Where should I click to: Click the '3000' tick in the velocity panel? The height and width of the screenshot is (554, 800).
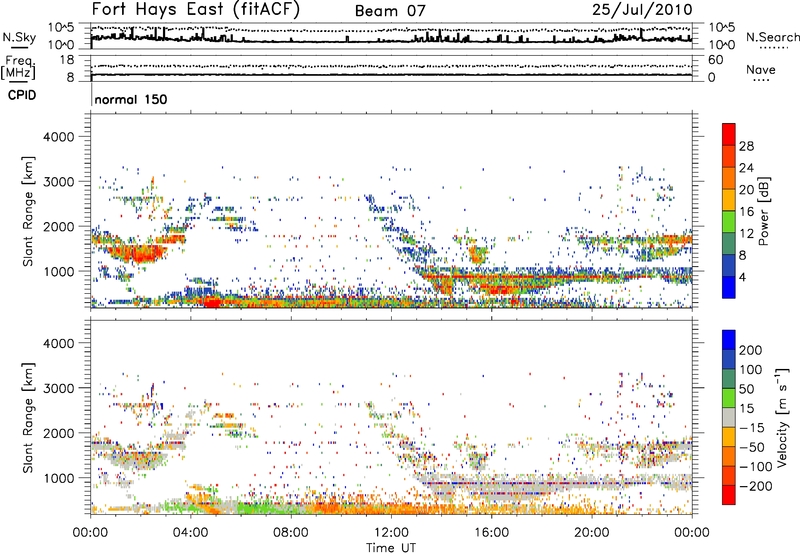(59, 388)
